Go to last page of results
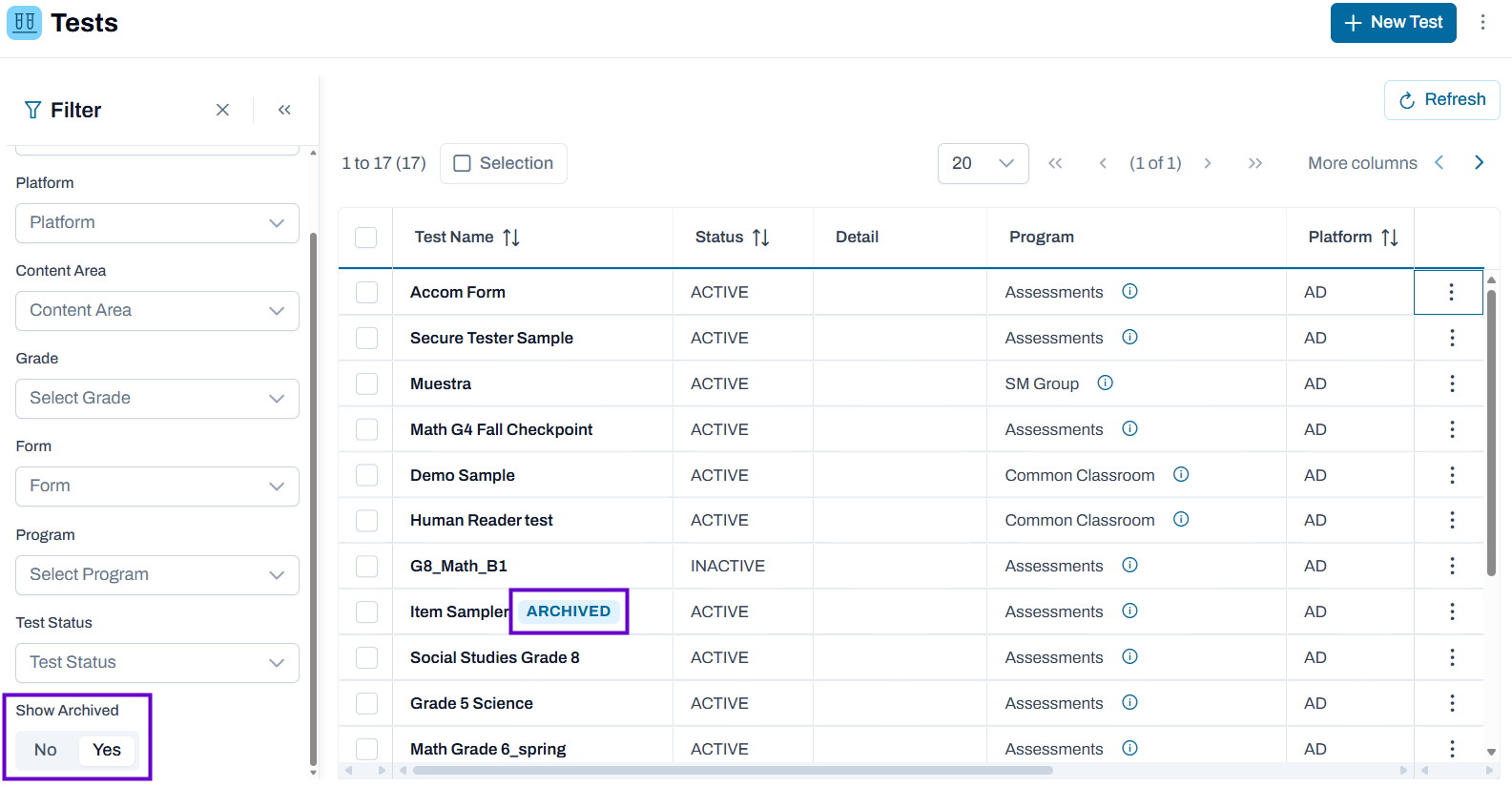 (1255, 163)
